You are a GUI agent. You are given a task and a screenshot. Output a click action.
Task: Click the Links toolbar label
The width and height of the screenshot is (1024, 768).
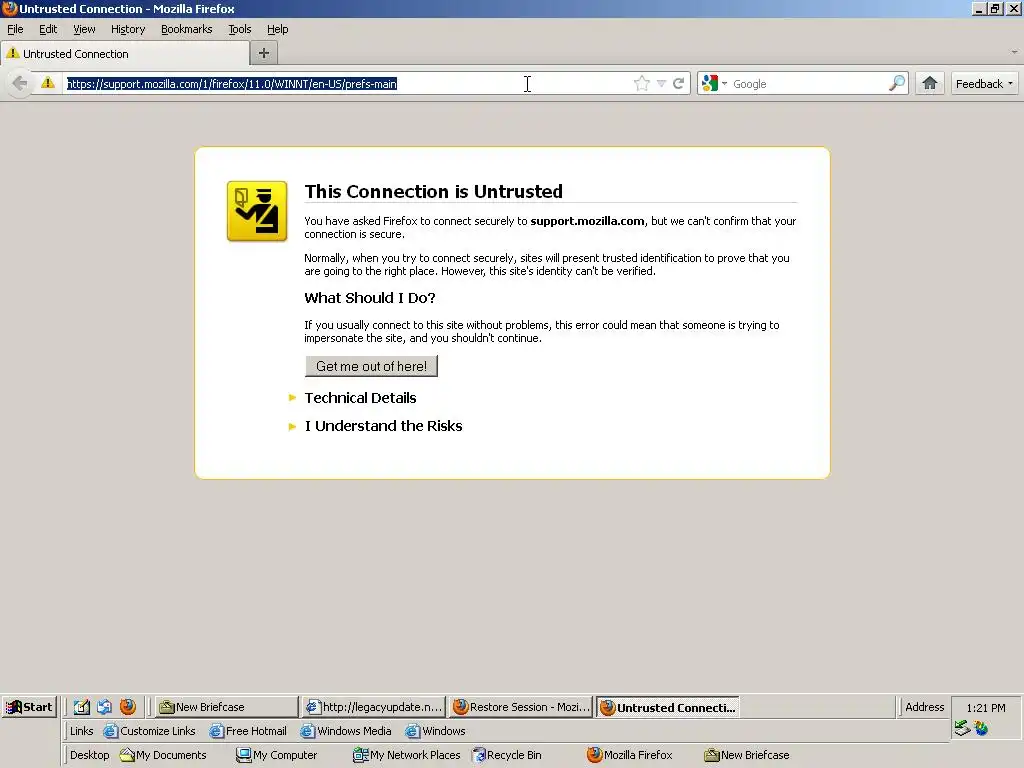pos(82,731)
